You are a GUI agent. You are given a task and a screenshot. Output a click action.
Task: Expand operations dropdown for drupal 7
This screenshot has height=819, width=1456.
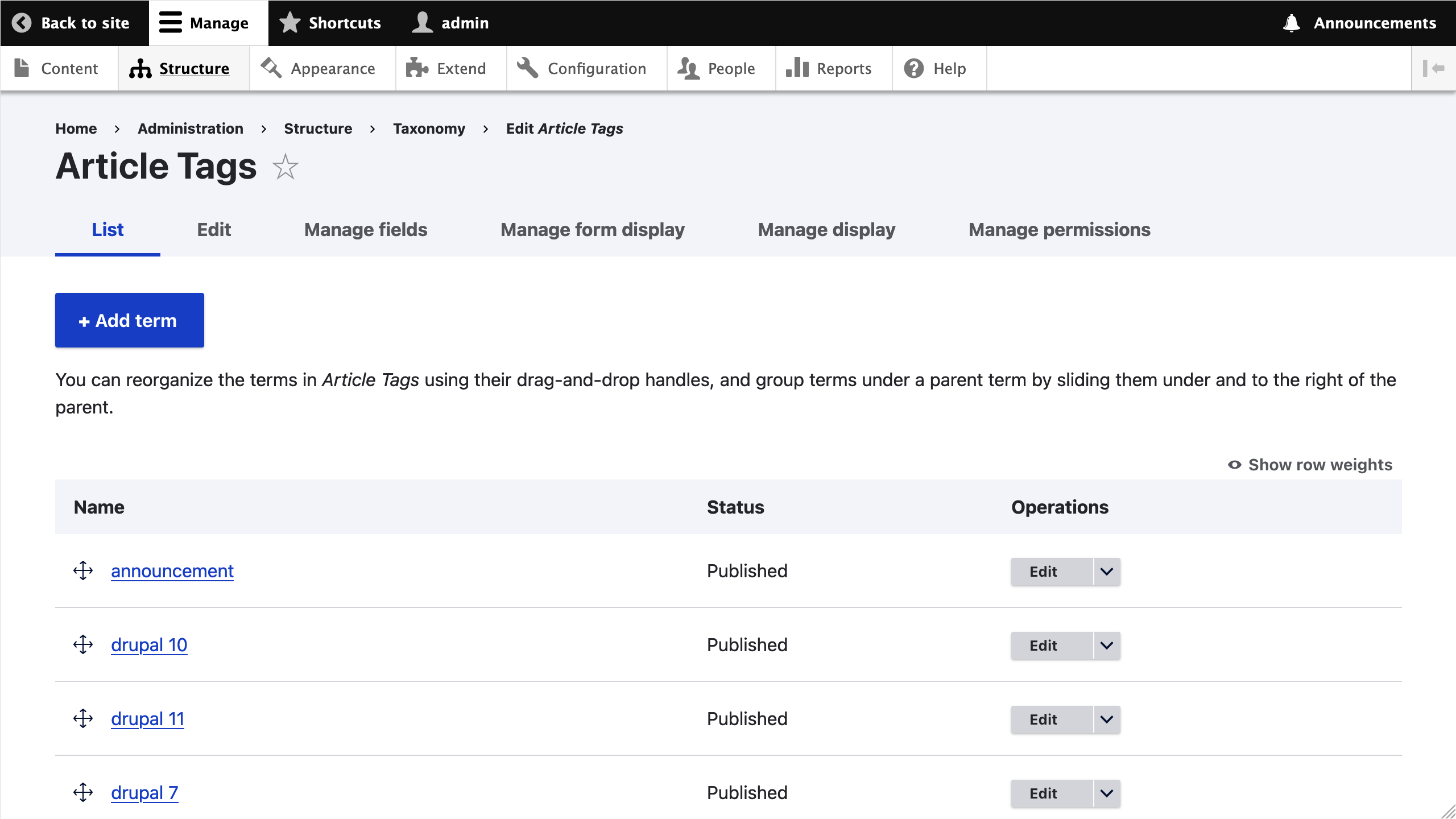coord(1106,793)
